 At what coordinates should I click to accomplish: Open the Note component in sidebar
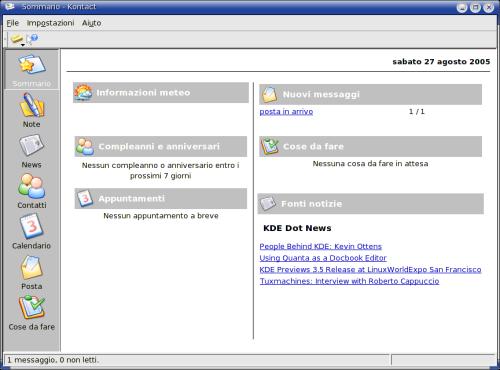coord(32,110)
